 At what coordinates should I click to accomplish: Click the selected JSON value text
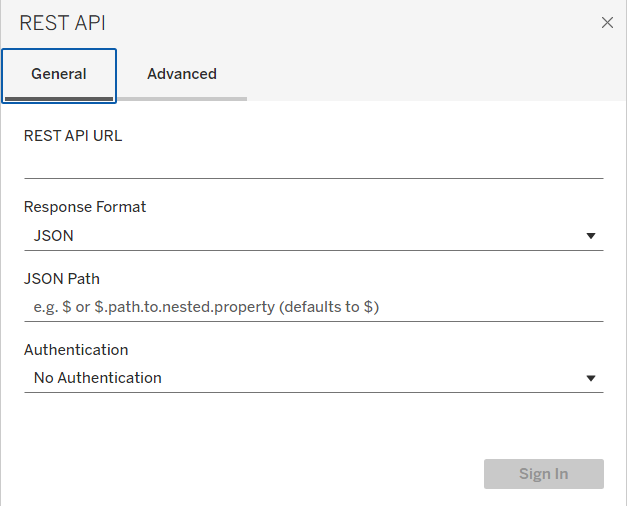54,236
